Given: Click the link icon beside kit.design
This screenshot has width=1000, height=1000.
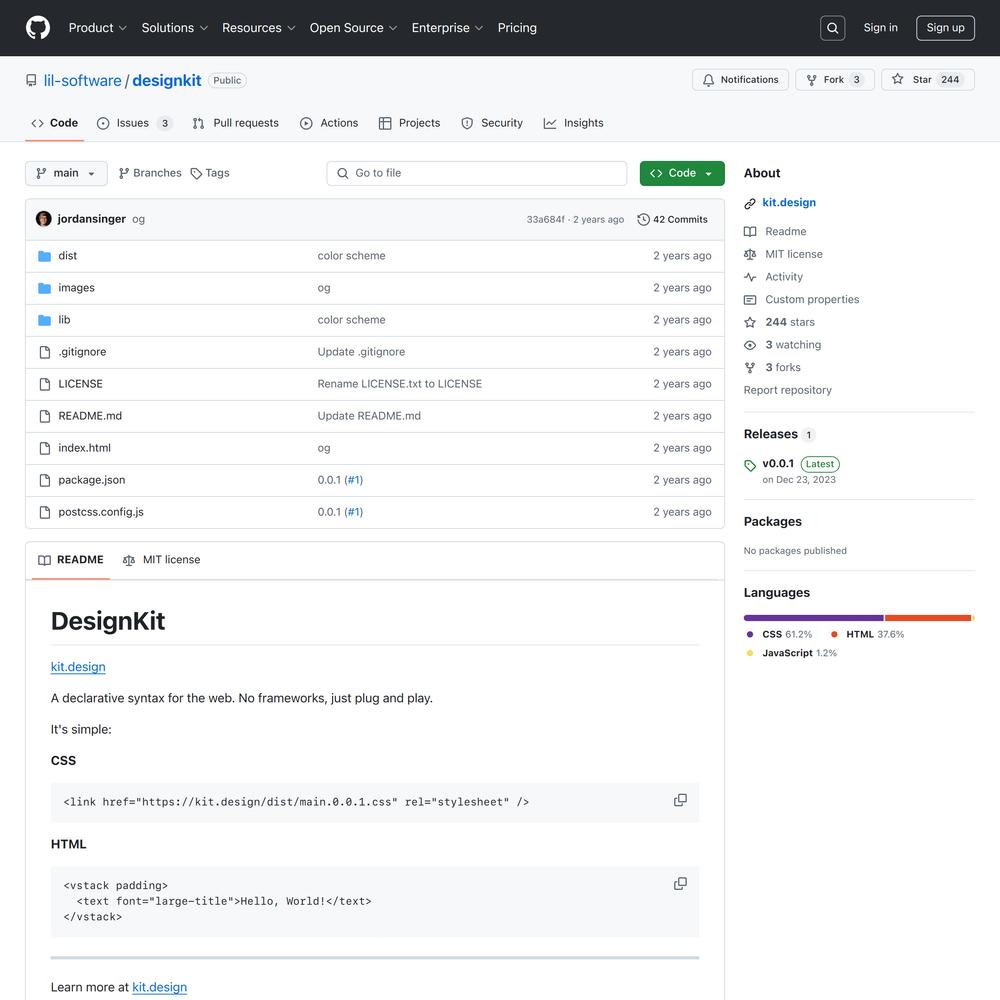Looking at the screenshot, I should (x=750, y=203).
